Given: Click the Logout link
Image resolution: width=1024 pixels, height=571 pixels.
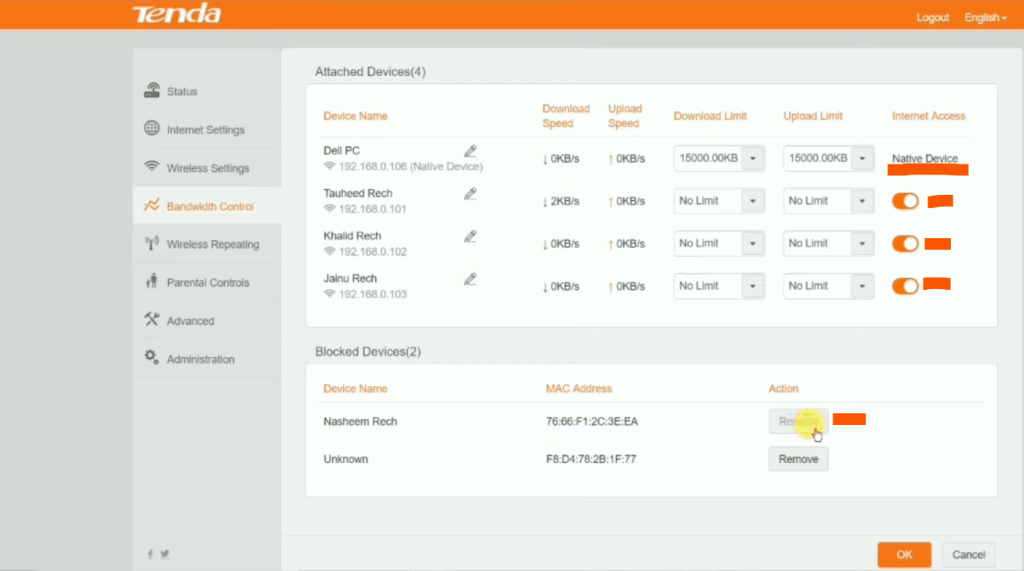Looking at the screenshot, I should (x=932, y=18).
